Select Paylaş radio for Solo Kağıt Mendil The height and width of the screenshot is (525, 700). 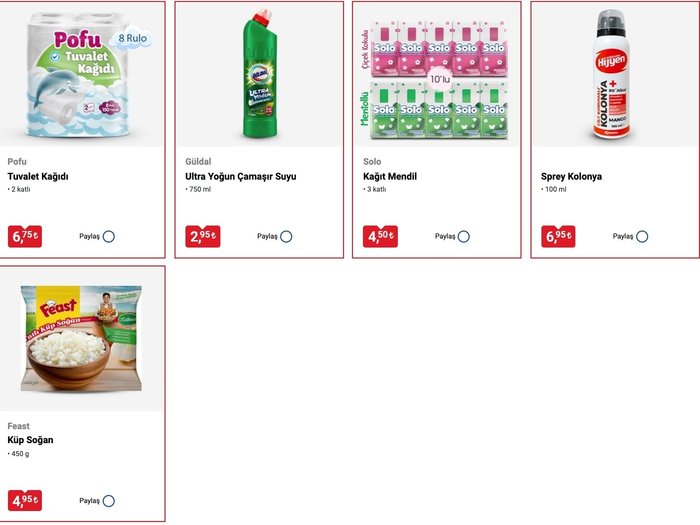464,237
